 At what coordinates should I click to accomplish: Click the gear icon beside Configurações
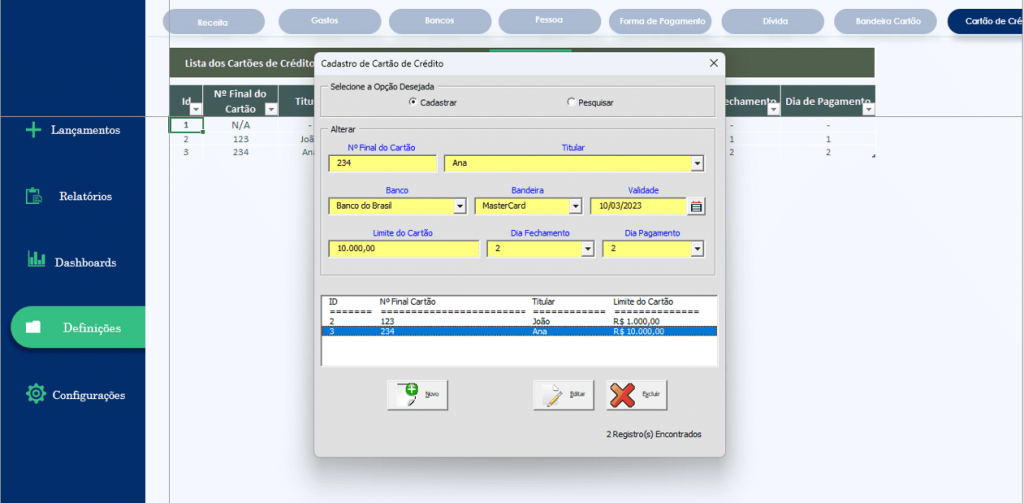click(x=35, y=393)
